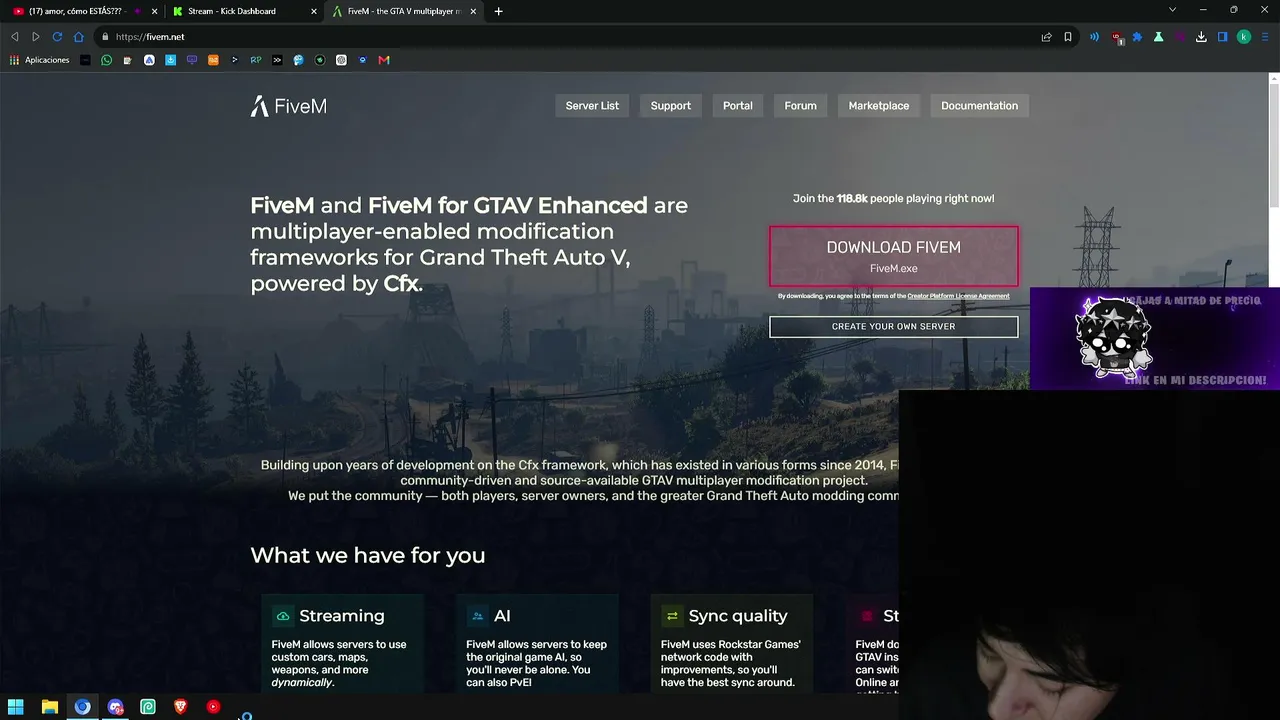Screen dimensions: 1280x720
Task: Switch to the YouTube 'amor, cómo ESTÁS???' tab
Action: 77,11
